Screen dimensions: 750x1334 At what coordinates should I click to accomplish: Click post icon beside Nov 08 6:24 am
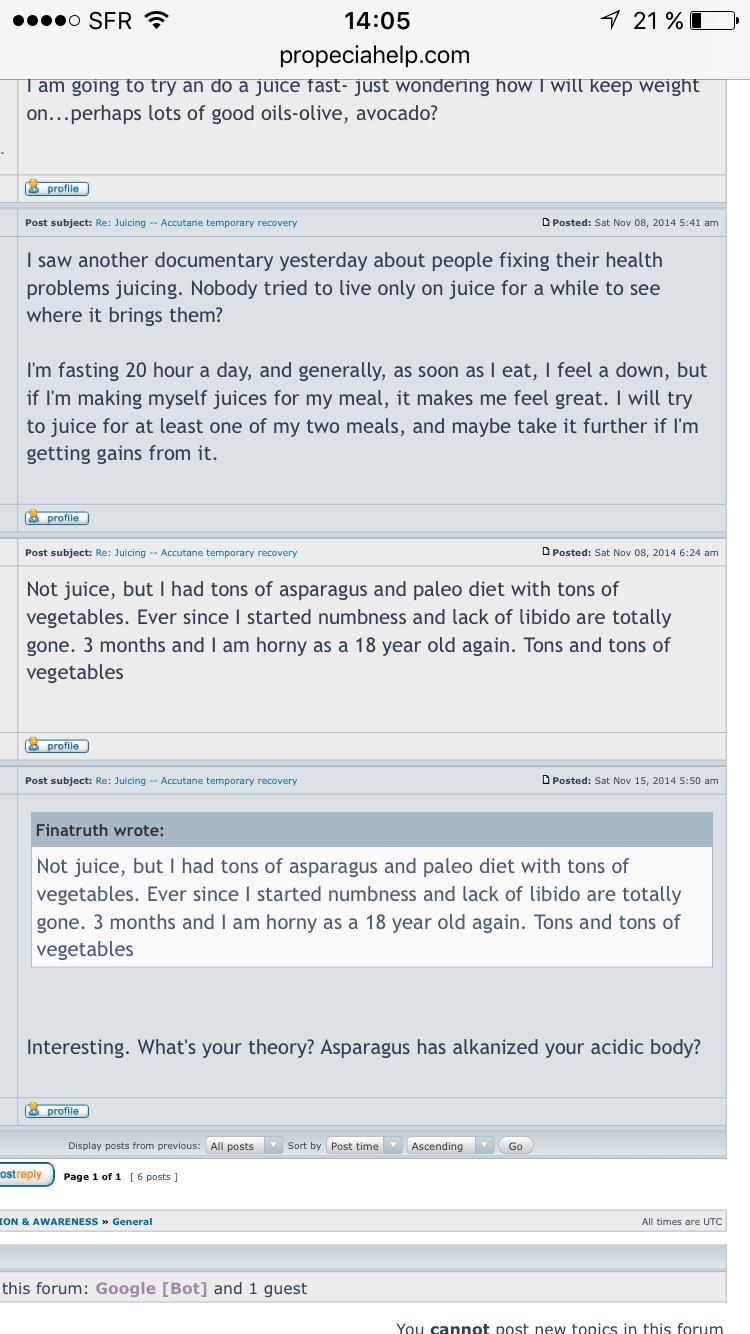click(x=546, y=552)
